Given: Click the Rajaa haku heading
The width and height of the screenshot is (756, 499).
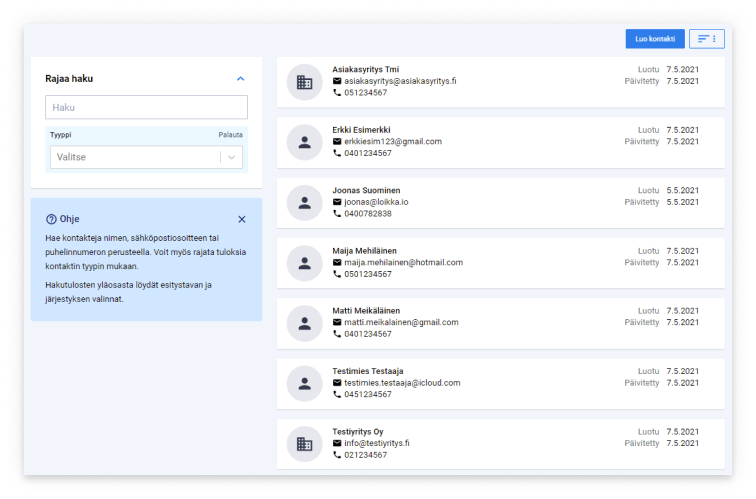Looking at the screenshot, I should click(x=69, y=79).
